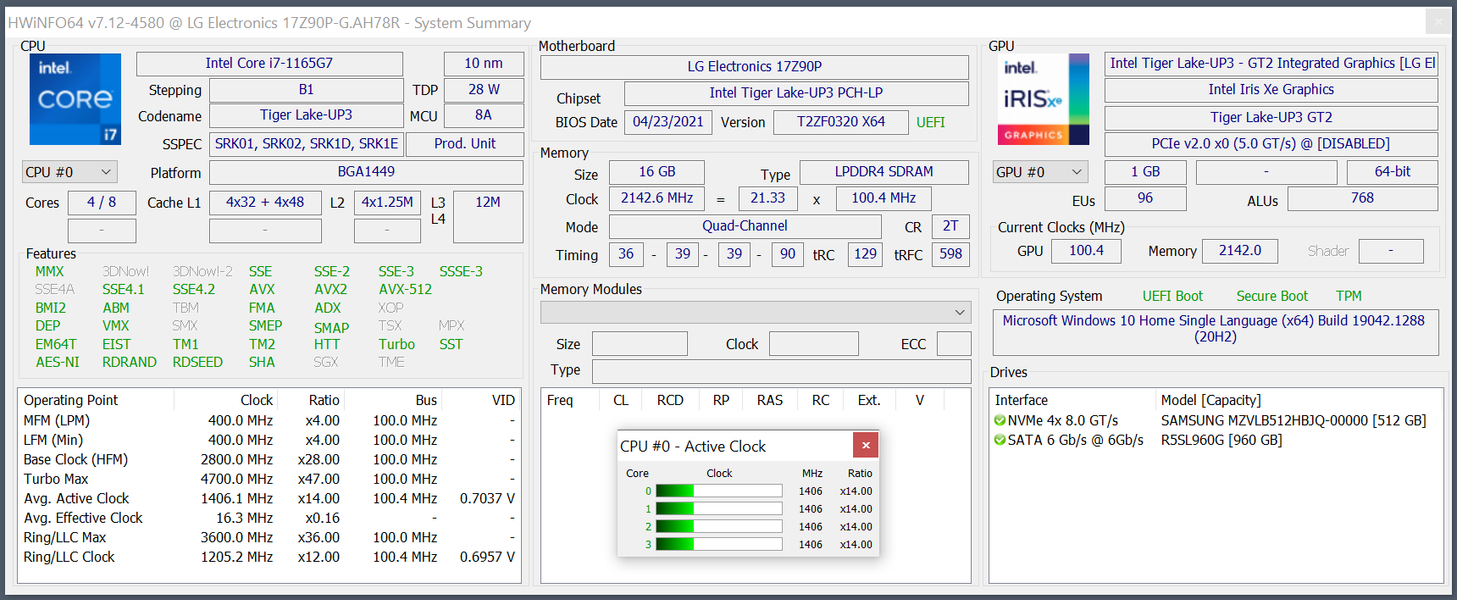The height and width of the screenshot is (600, 1457).
Task: Click the LPDDR4 SDRAM memory type field
Action: 883,173
